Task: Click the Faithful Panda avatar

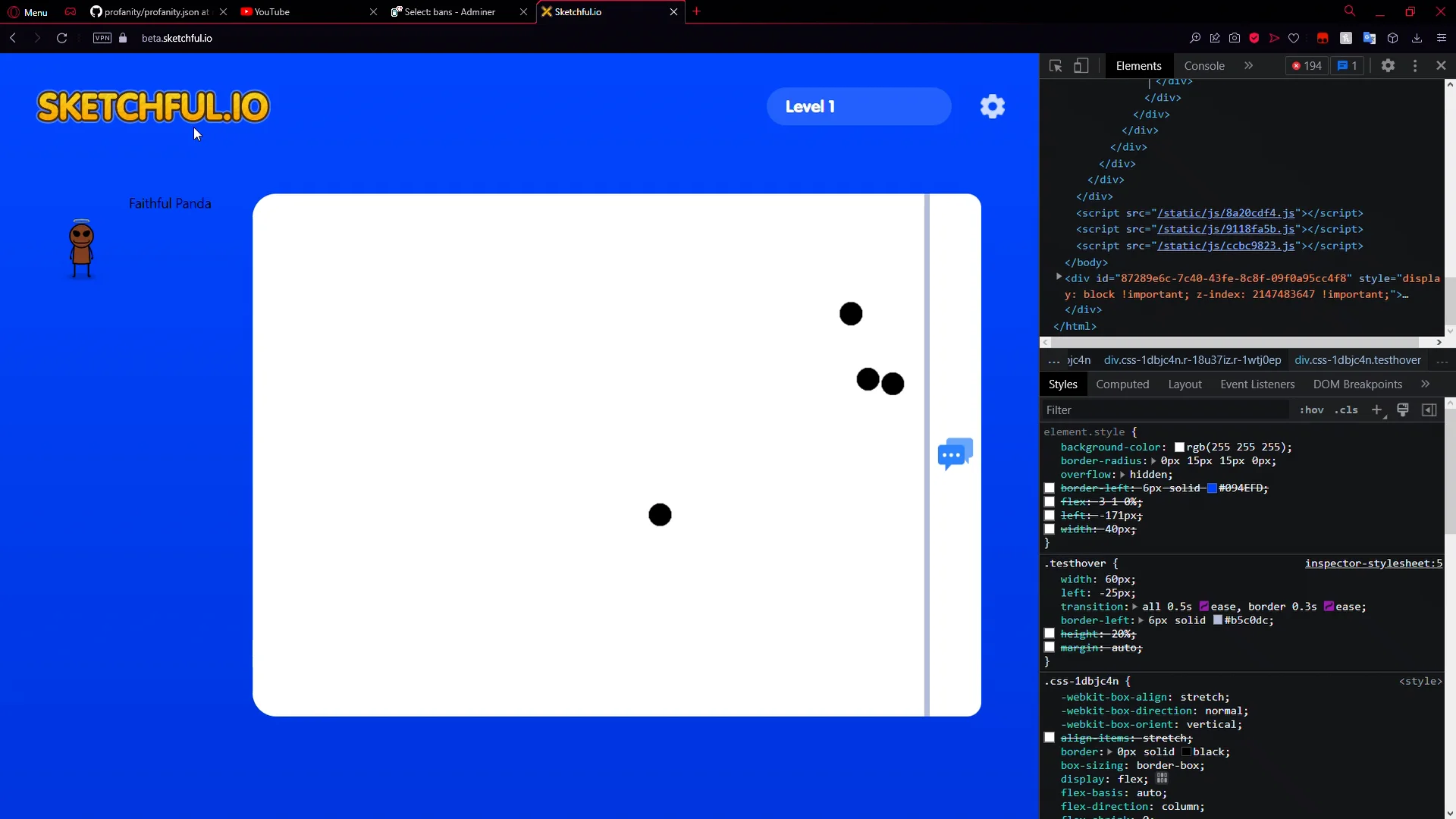Action: [x=81, y=249]
